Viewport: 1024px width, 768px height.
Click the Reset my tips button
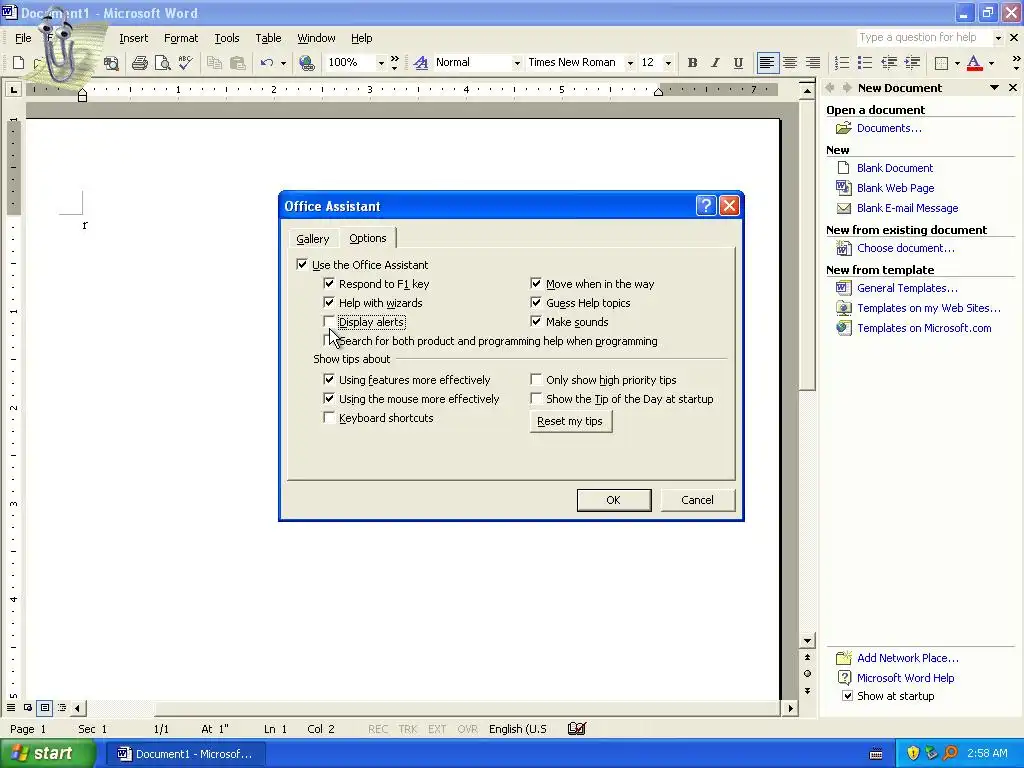[570, 421]
